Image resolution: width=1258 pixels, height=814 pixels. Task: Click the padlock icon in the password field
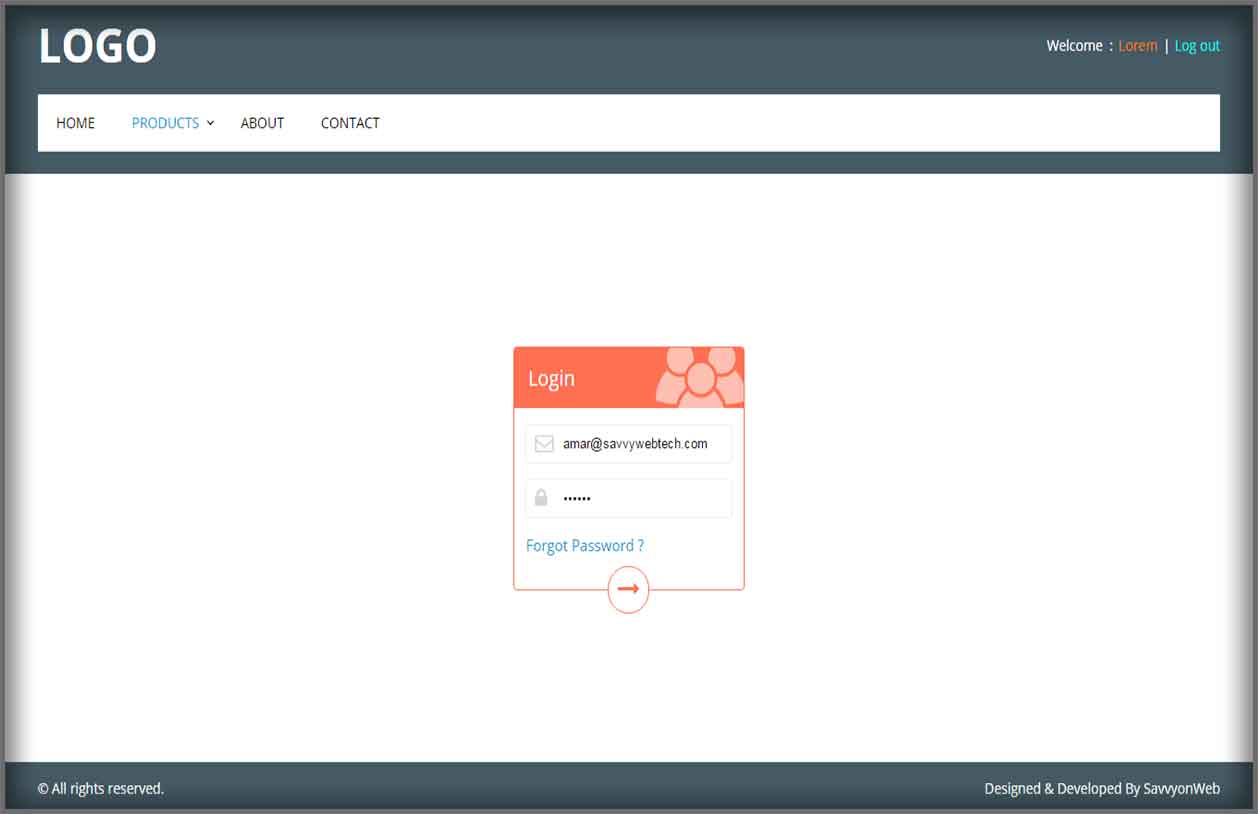click(541, 498)
